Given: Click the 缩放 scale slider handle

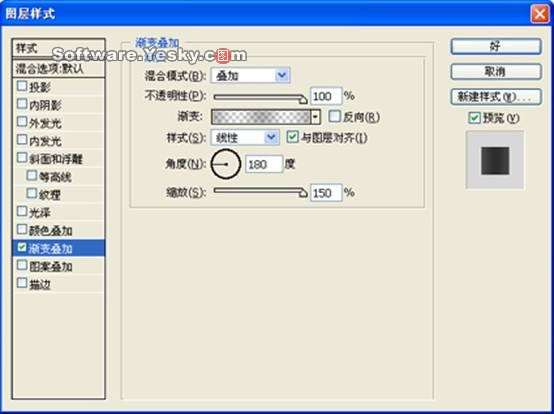Looking at the screenshot, I should (303, 193).
